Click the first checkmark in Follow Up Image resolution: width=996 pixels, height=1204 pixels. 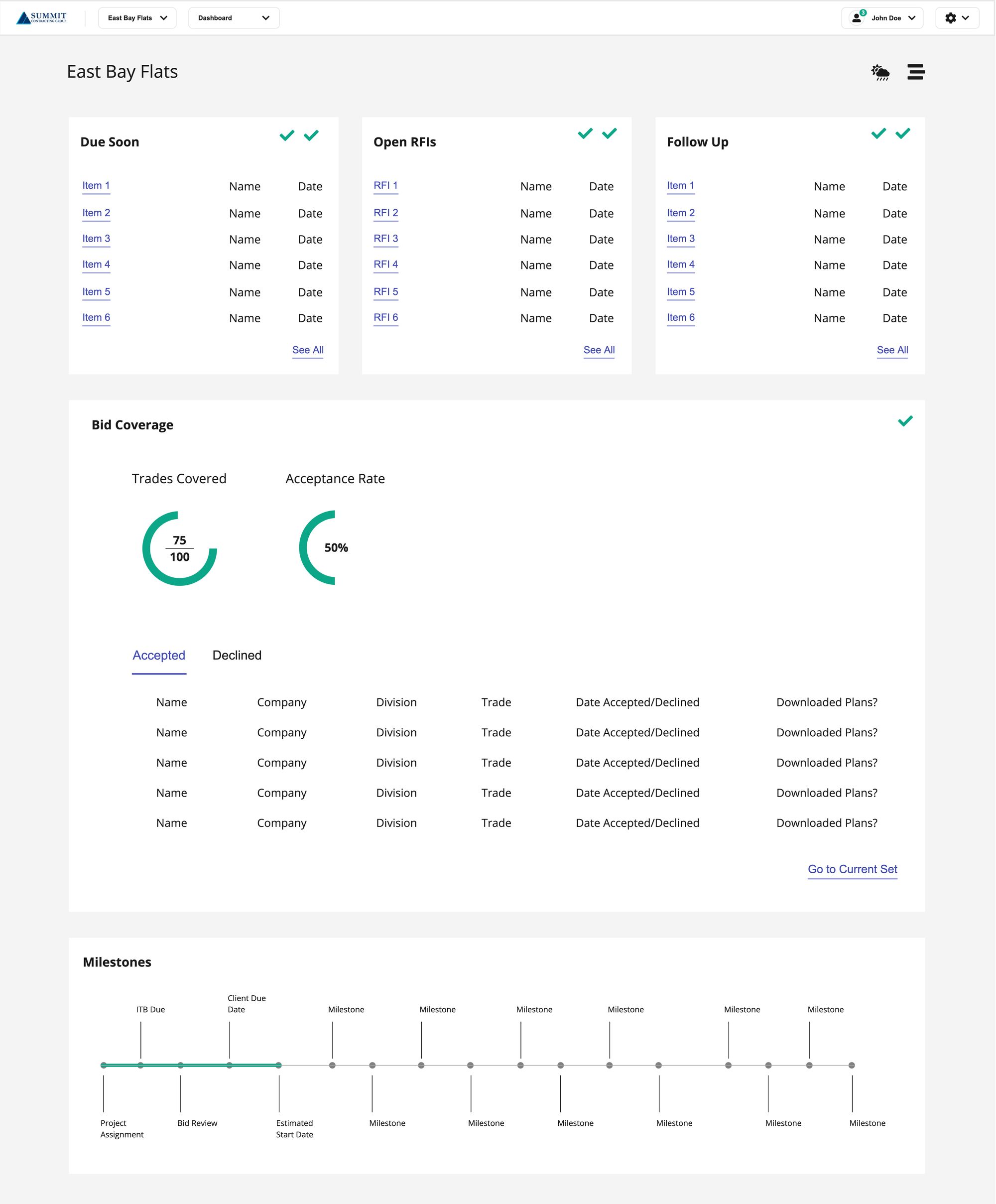click(878, 134)
